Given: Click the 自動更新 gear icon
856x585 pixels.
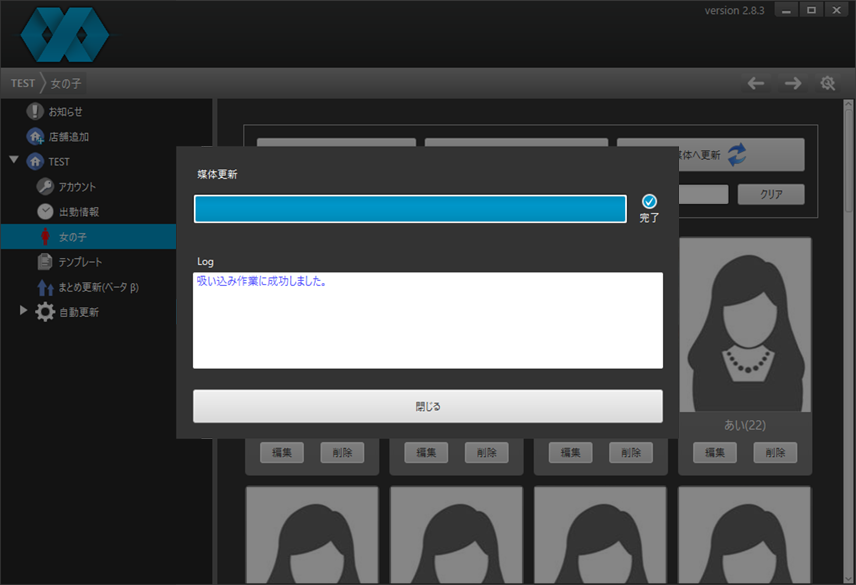Looking at the screenshot, I should [45, 312].
